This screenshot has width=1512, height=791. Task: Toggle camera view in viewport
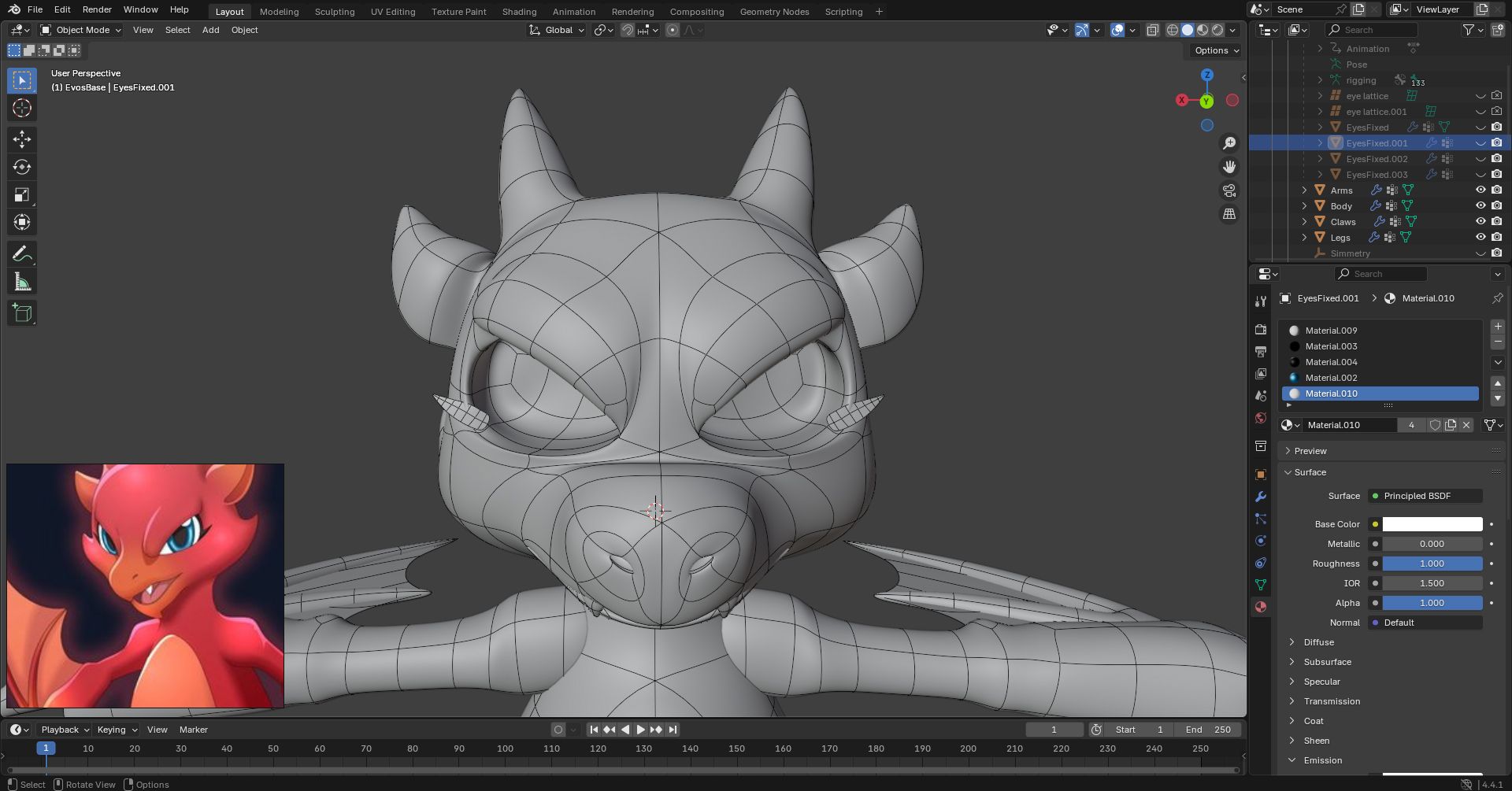click(1228, 190)
